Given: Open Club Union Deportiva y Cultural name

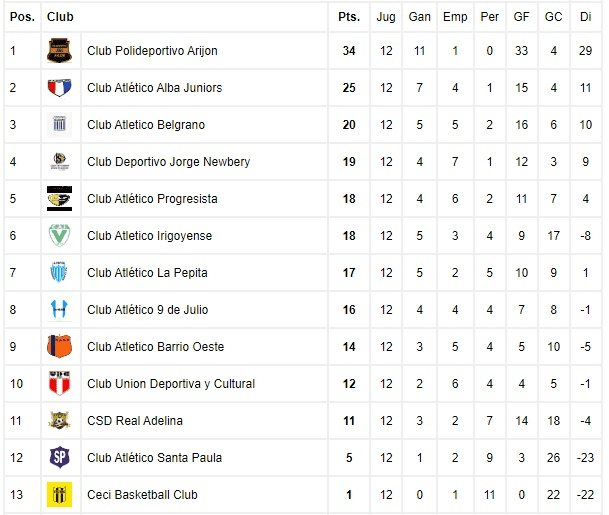Looking at the screenshot, I should (x=171, y=384).
